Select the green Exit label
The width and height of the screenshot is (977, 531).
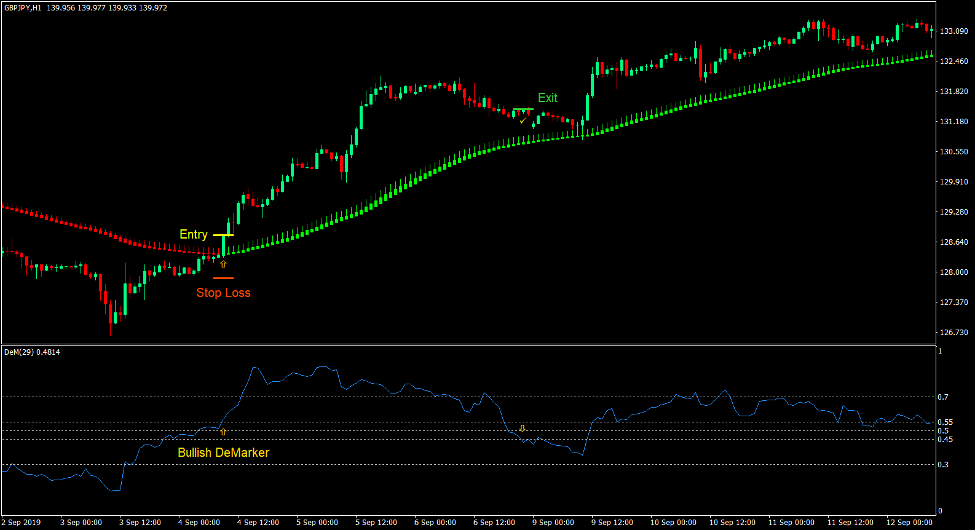tap(548, 98)
